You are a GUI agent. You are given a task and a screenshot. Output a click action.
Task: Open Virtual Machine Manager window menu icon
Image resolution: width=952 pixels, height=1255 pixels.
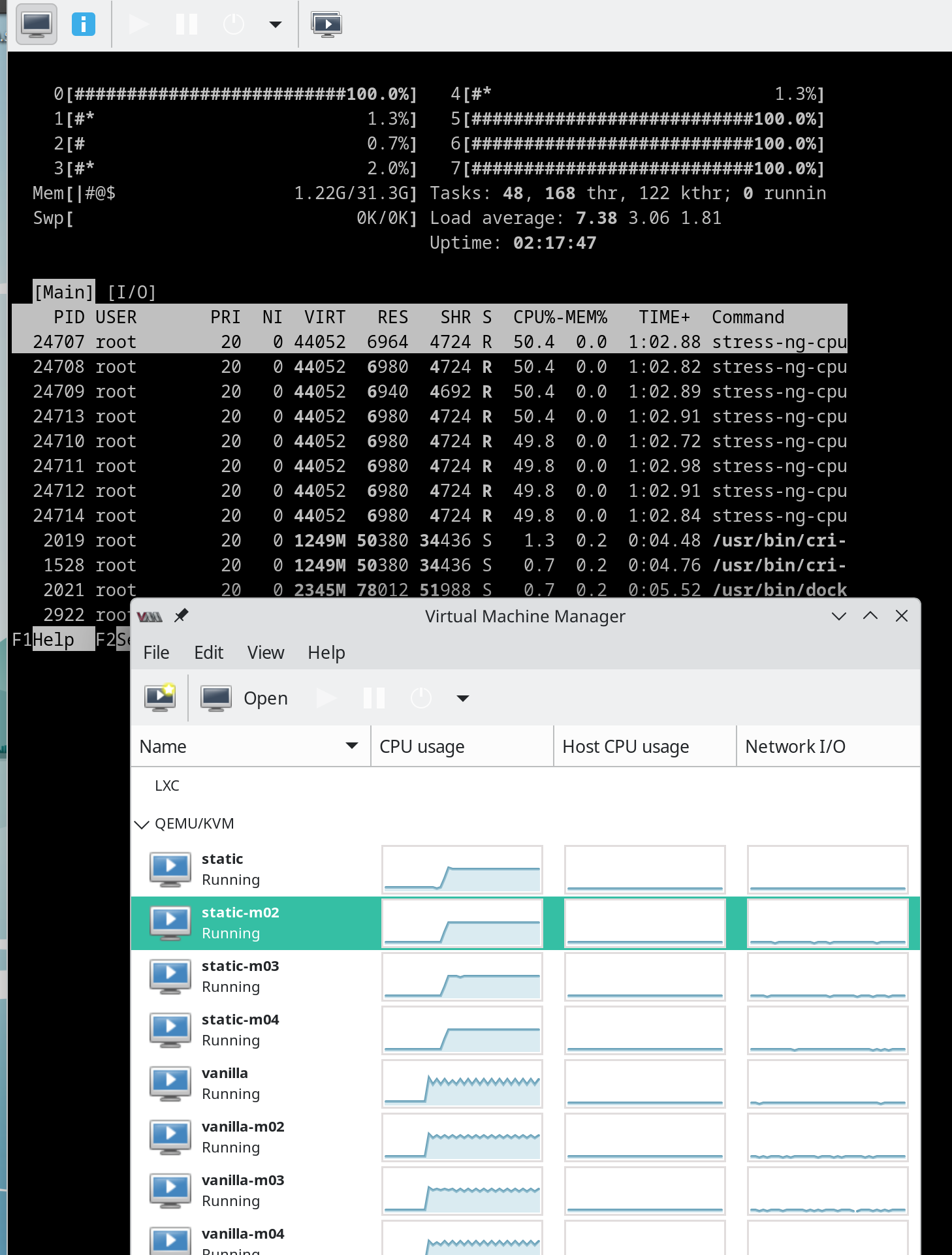point(150,616)
